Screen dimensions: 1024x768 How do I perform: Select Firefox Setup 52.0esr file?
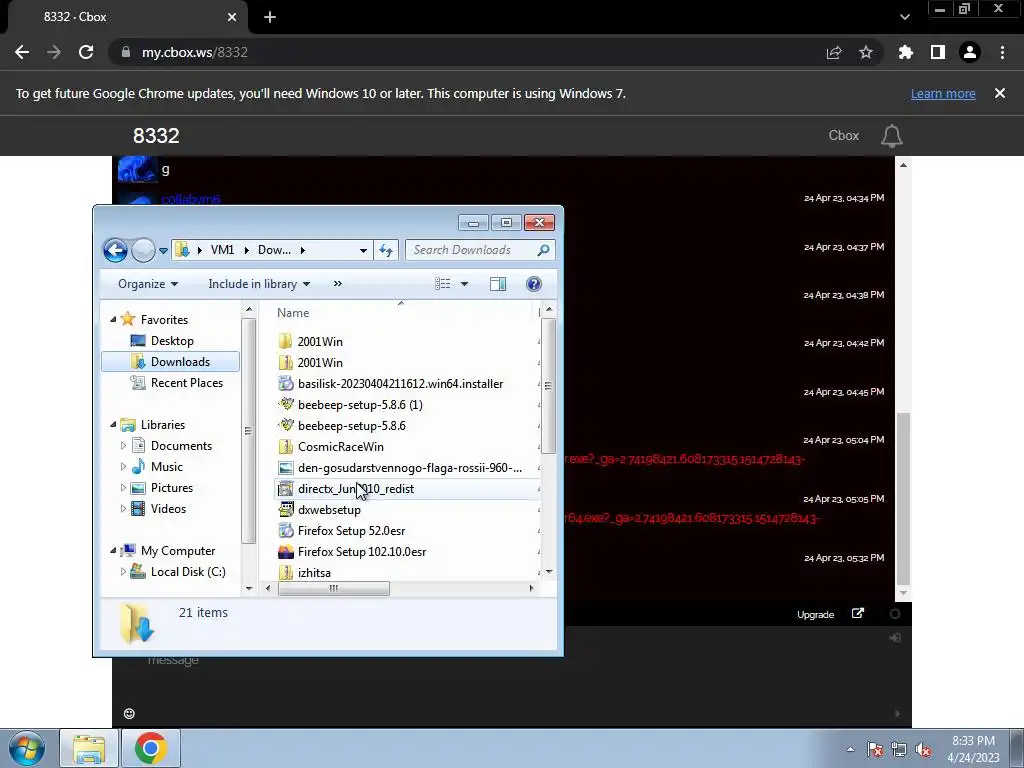(351, 531)
